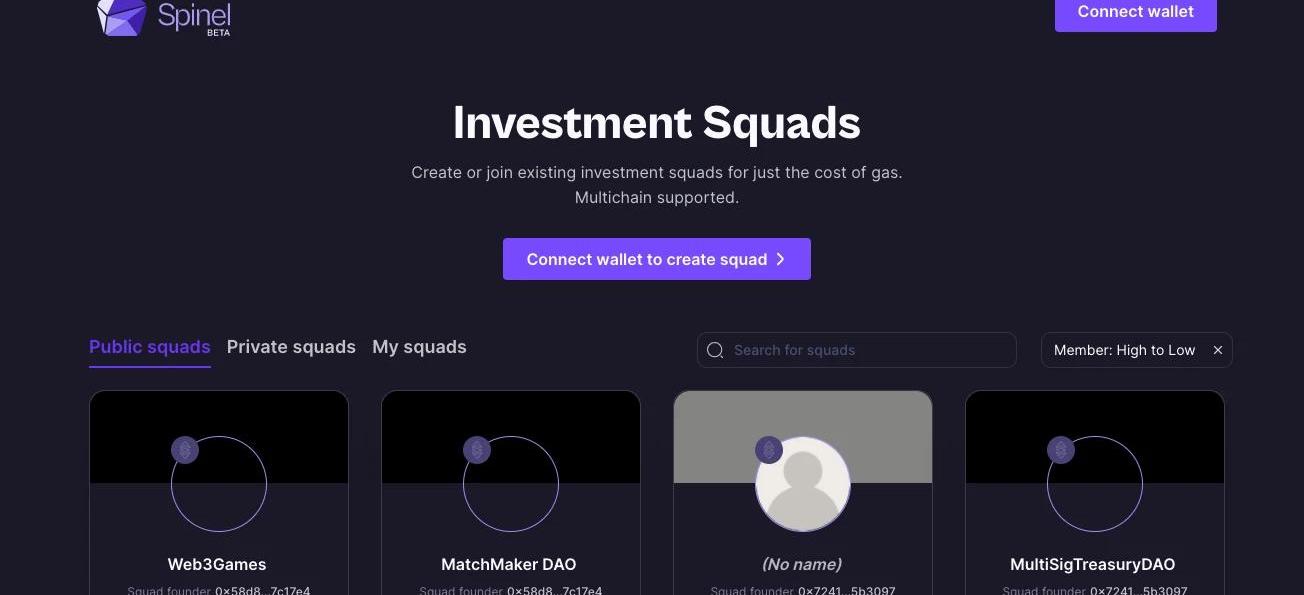The width and height of the screenshot is (1304, 595).
Task: Click the empty avatar circle on Web3Games
Action: (219, 484)
